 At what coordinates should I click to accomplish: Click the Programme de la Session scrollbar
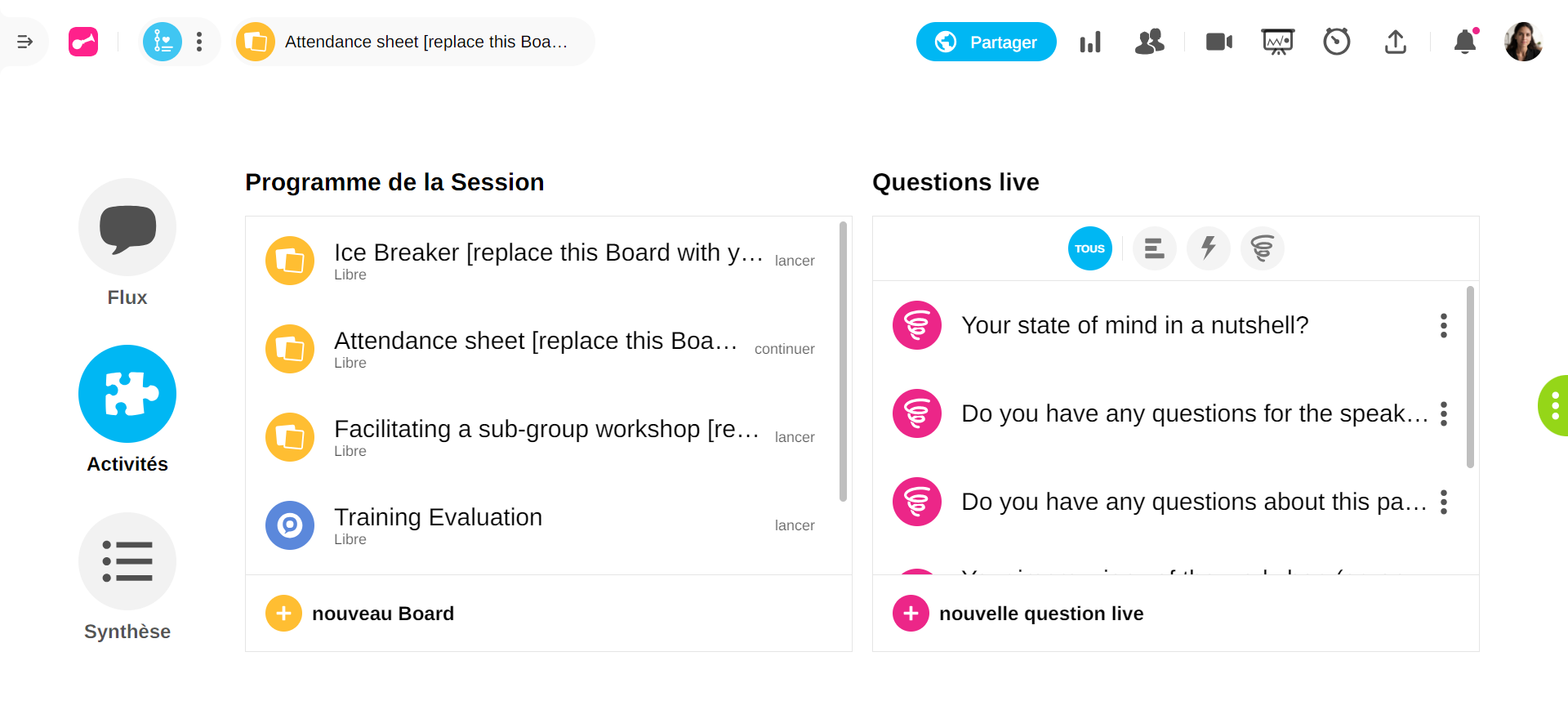[843, 361]
